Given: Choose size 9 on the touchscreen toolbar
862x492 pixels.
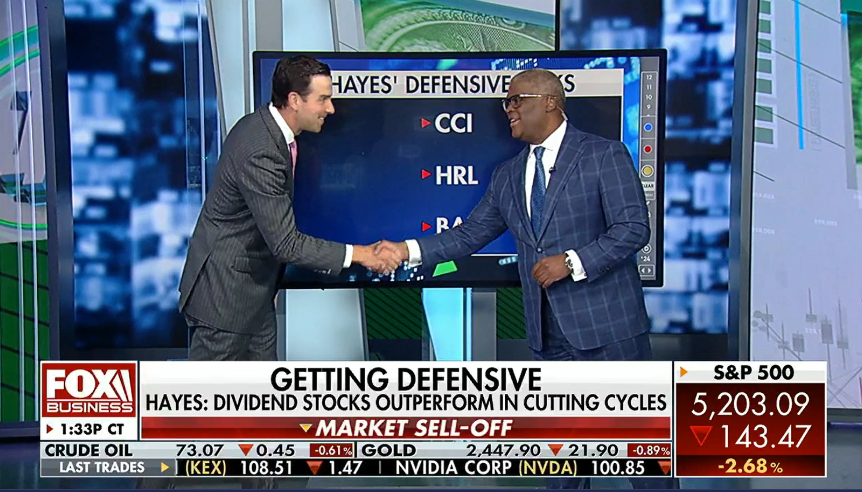Looking at the screenshot, I should (649, 107).
